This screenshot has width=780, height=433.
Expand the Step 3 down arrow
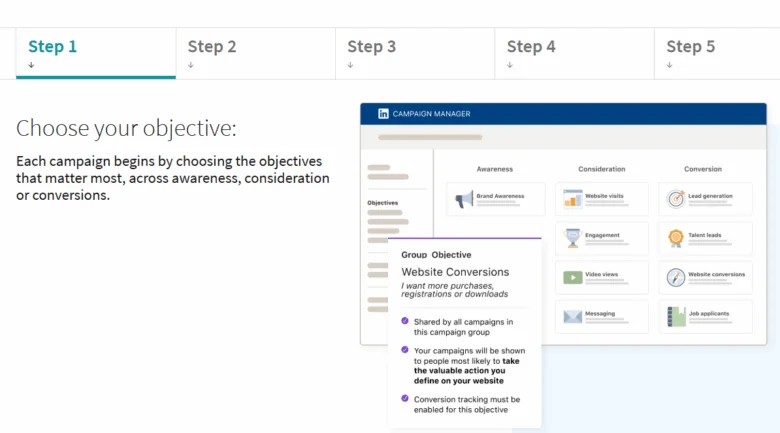point(351,66)
